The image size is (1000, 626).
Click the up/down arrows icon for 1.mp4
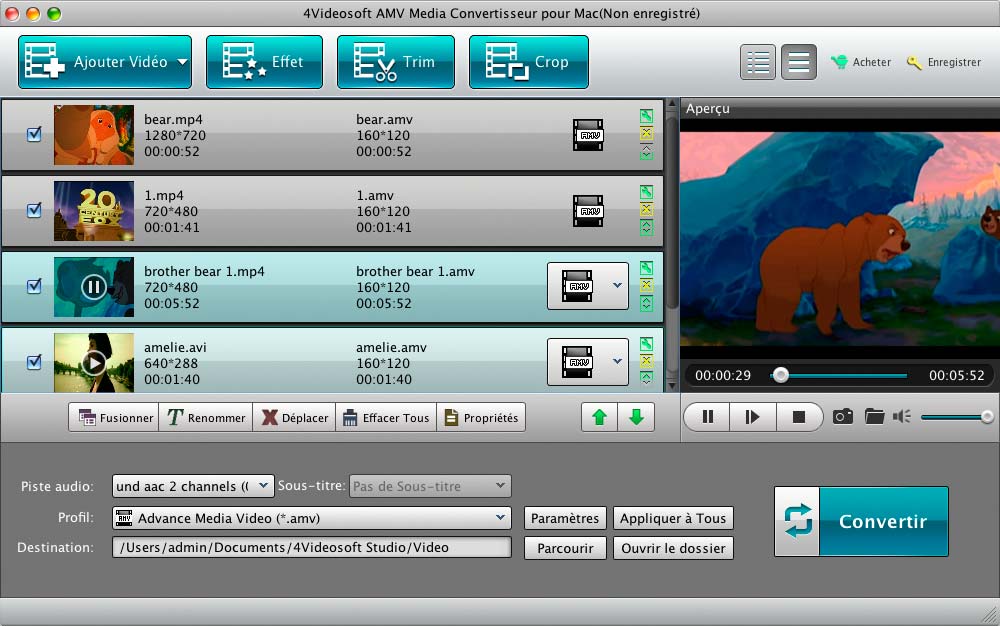pos(646,228)
